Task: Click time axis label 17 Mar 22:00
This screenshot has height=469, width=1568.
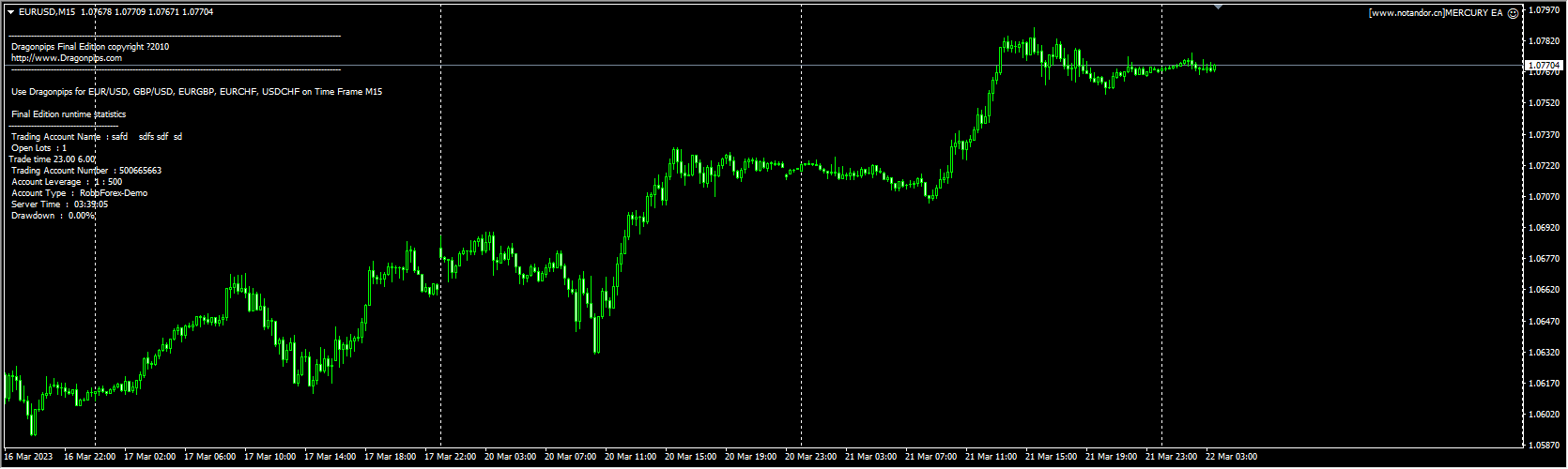Action: (451, 457)
